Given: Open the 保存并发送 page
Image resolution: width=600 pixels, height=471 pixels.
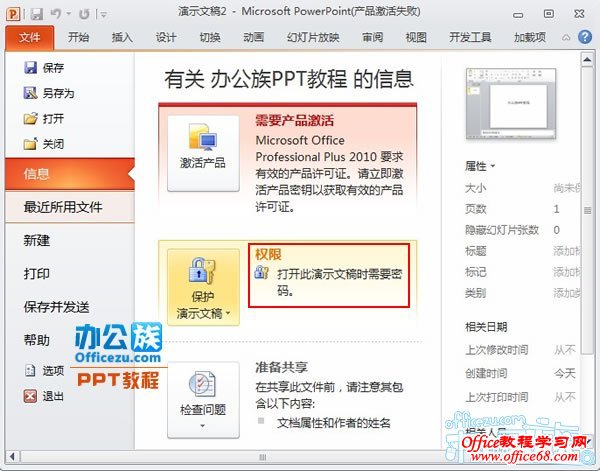Looking at the screenshot, I should coord(57,307).
